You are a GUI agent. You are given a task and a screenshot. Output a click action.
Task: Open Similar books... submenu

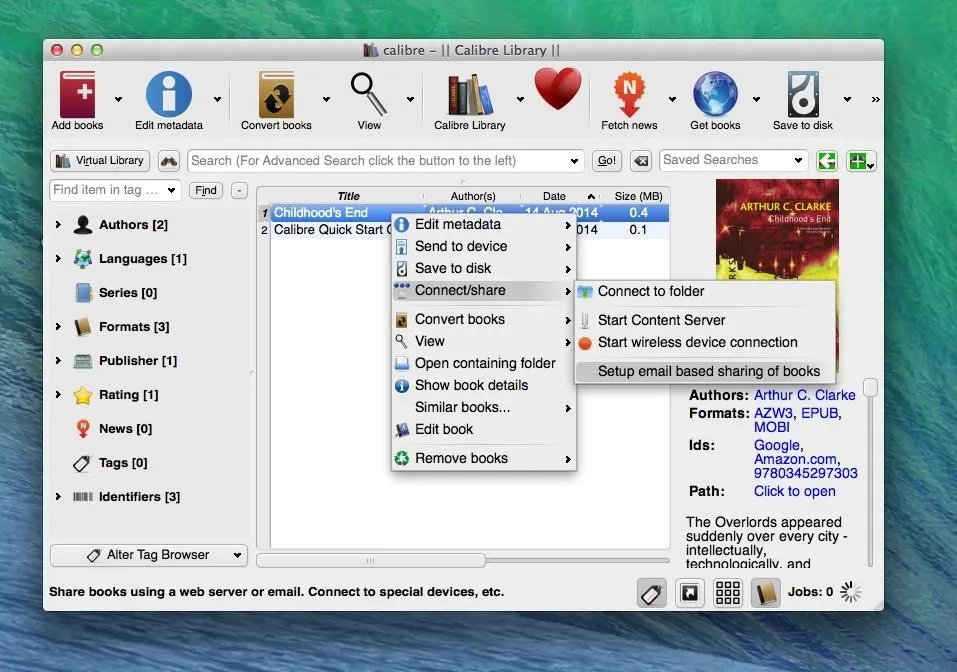(x=484, y=407)
